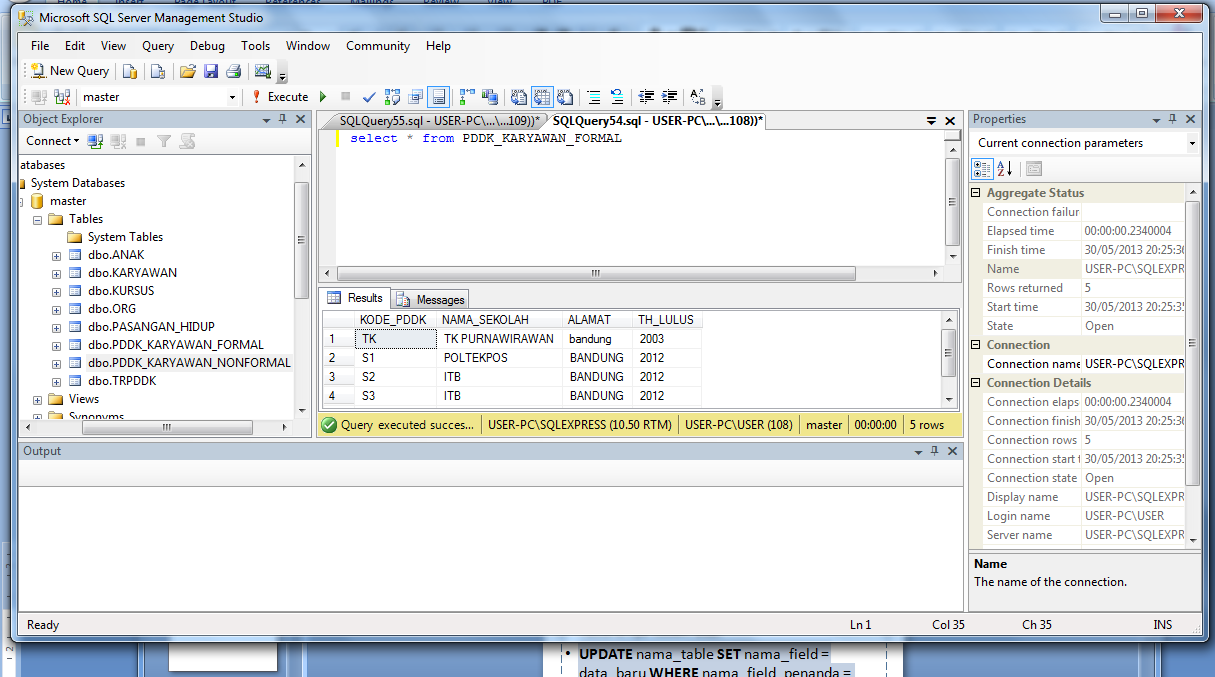Comment out selected lines icon
The width and height of the screenshot is (1215, 677).
pyautogui.click(x=593, y=97)
